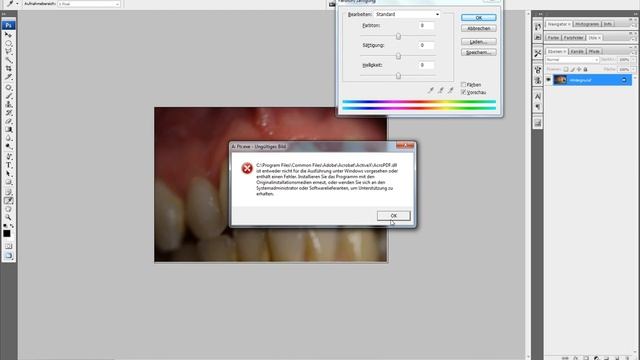Viewport: 640px width, 360px height.
Task: Click the Sättigung value field
Action: [x=426, y=45]
